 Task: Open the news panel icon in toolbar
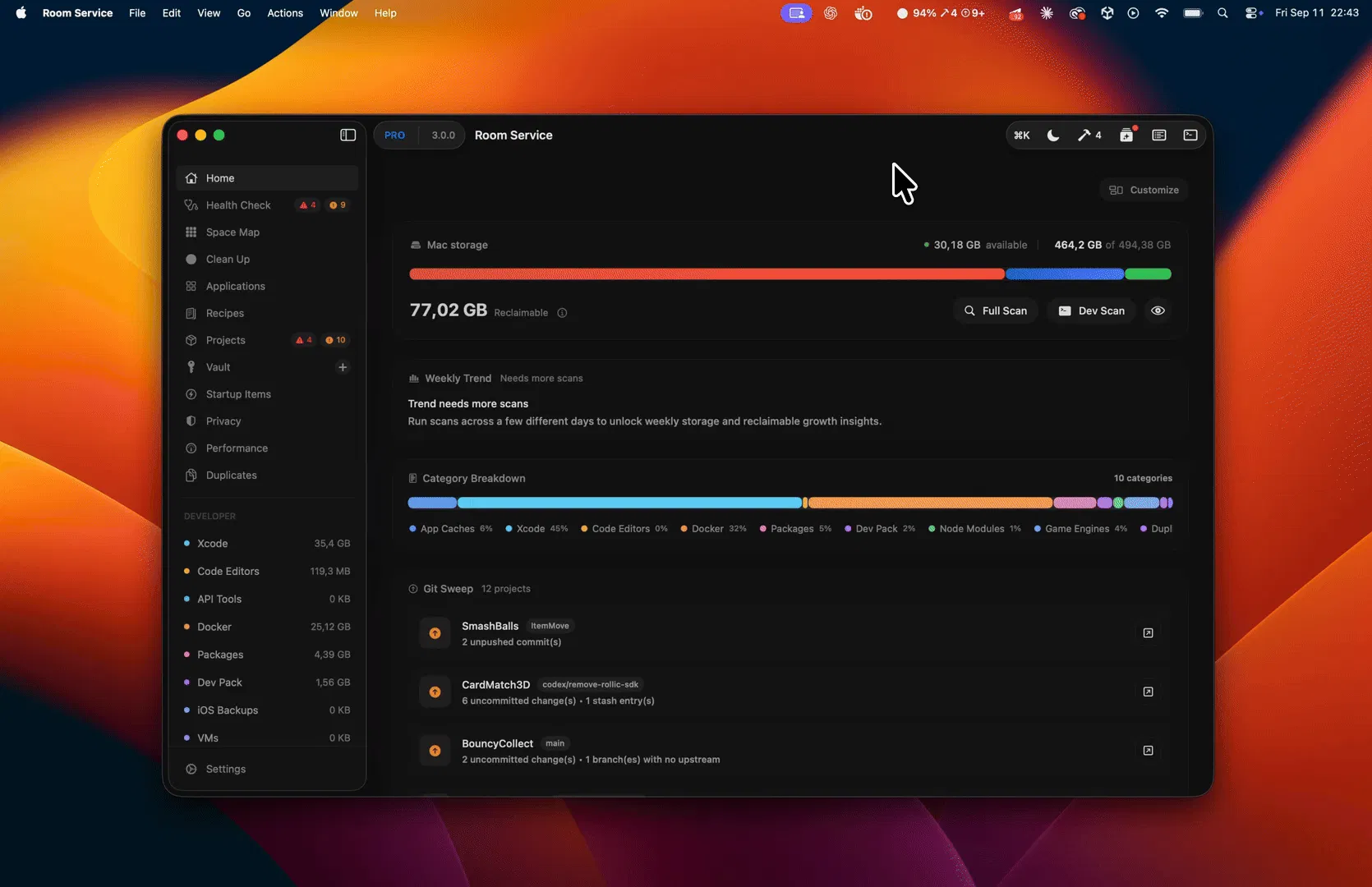(1158, 136)
